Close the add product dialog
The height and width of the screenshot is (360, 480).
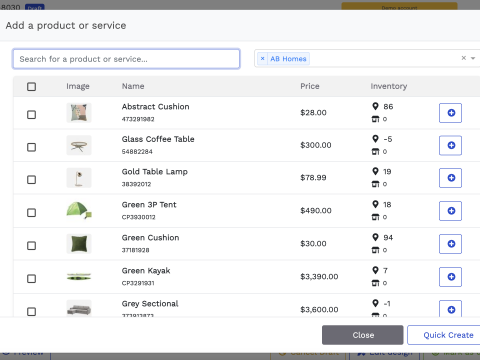(x=363, y=335)
